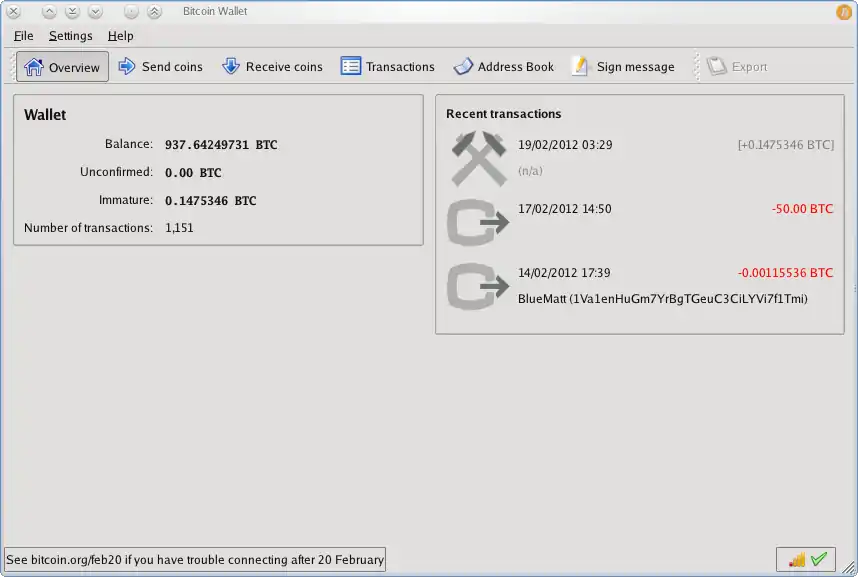Click the orange Bitcoin icon in title bar
The height and width of the screenshot is (577, 858).
844,12
